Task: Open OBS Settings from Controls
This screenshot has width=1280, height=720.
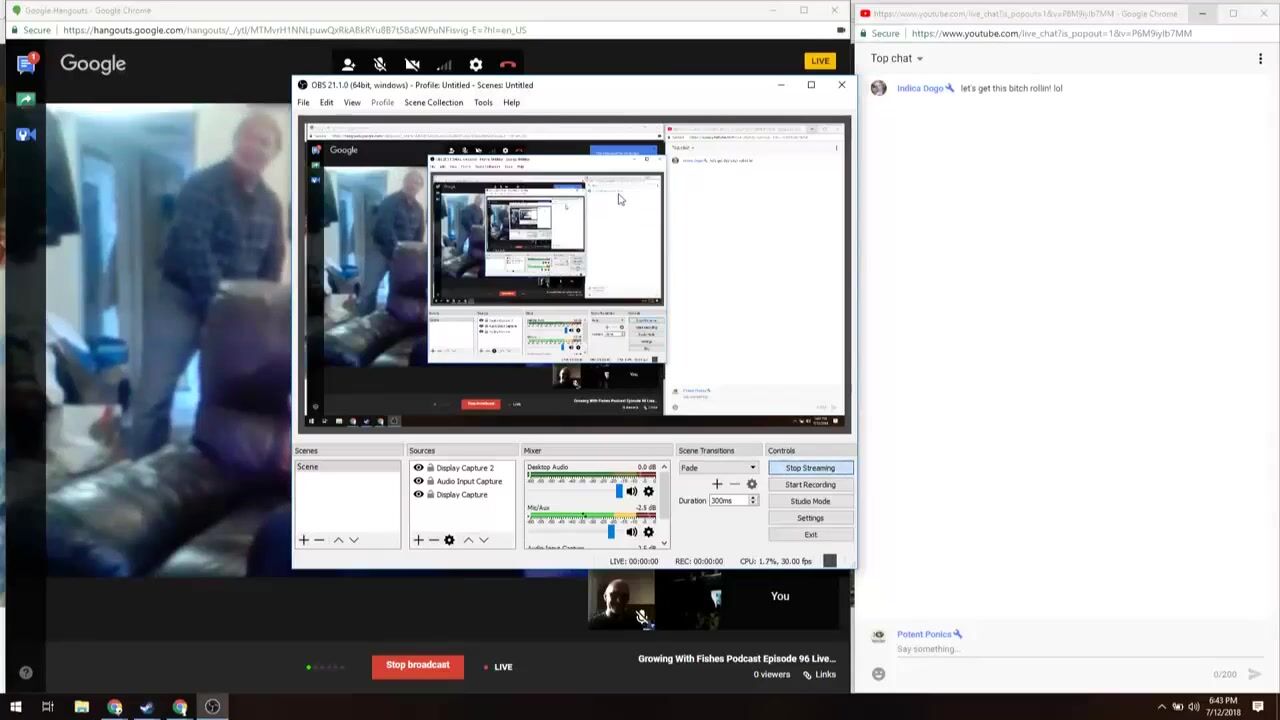Action: point(810,518)
